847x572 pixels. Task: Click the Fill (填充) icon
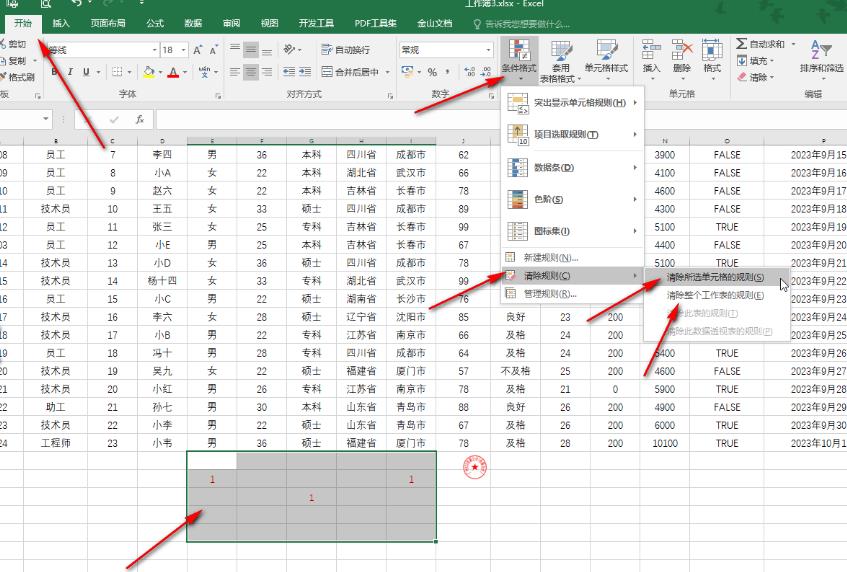click(742, 60)
